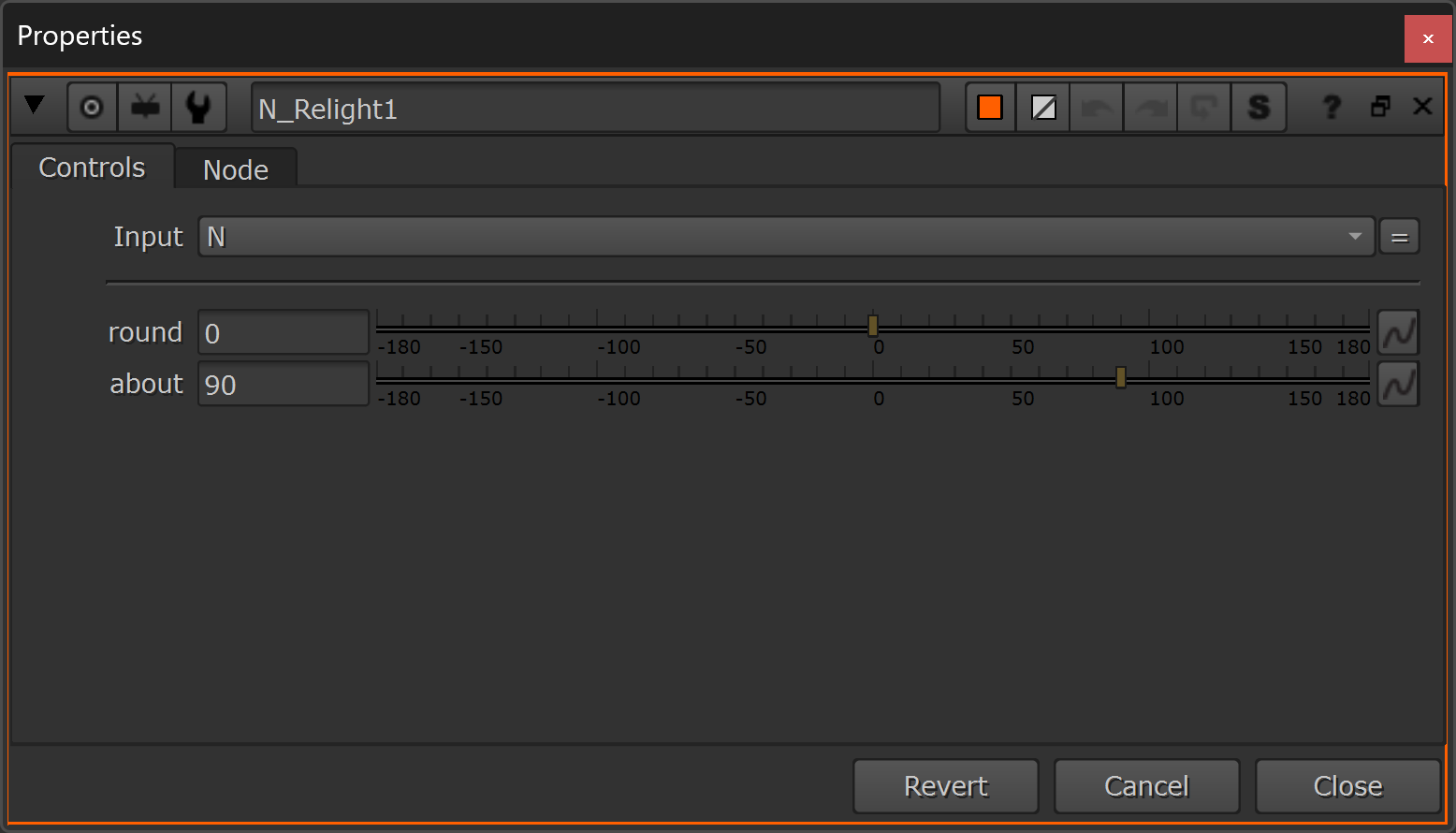Open animation menu for about

coord(1398,384)
